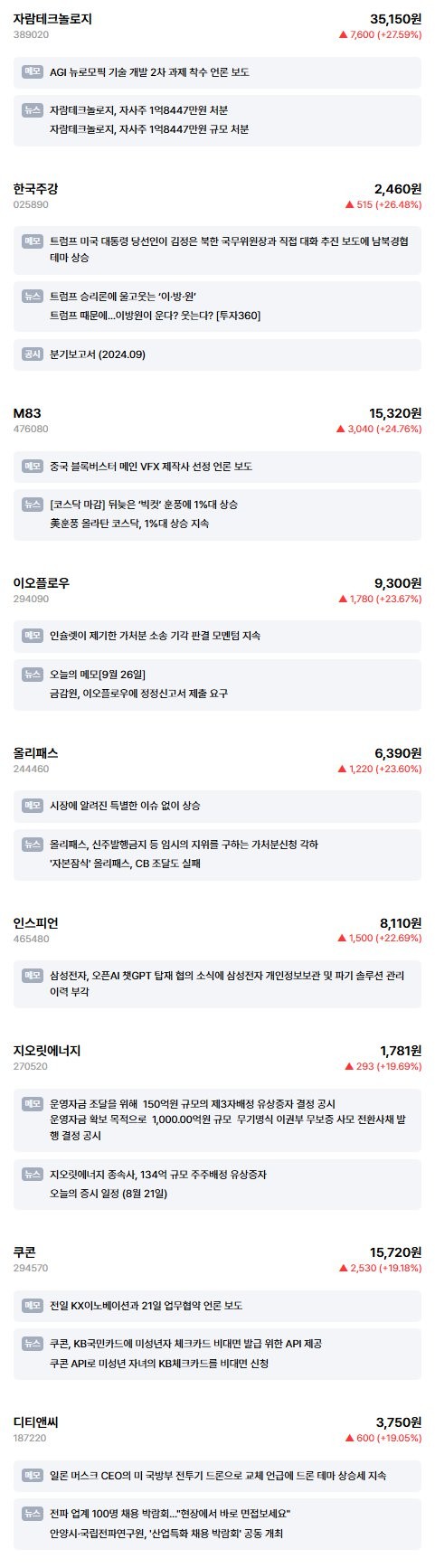Open news '금감원, 이오플로우에 정정신고서 제출 요구'

(139, 694)
